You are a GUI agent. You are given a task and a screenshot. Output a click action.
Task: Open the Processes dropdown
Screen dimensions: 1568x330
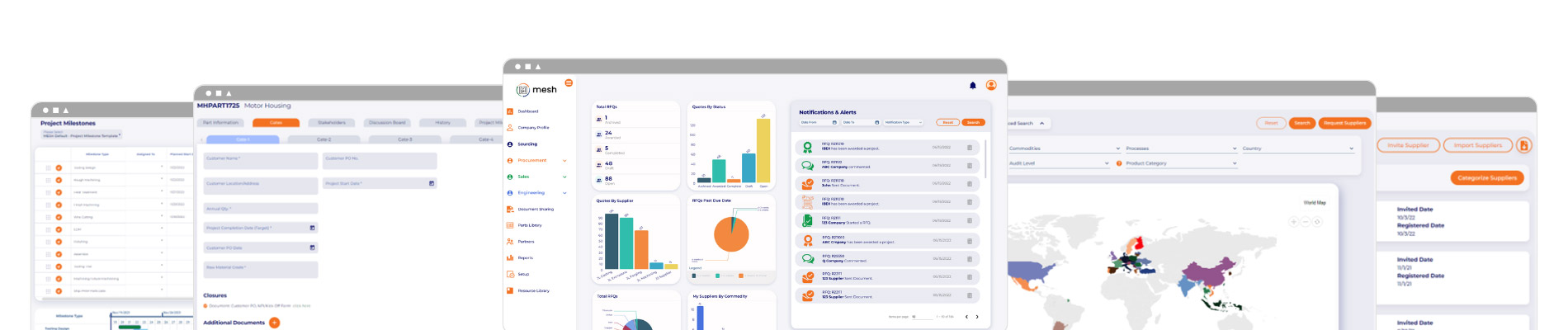click(x=1182, y=148)
